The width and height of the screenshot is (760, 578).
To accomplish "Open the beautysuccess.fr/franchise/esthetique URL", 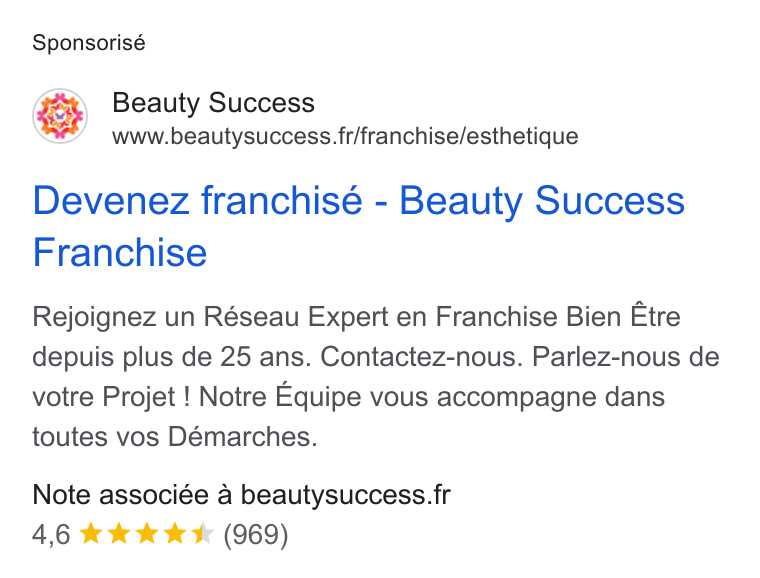I will (345, 136).
